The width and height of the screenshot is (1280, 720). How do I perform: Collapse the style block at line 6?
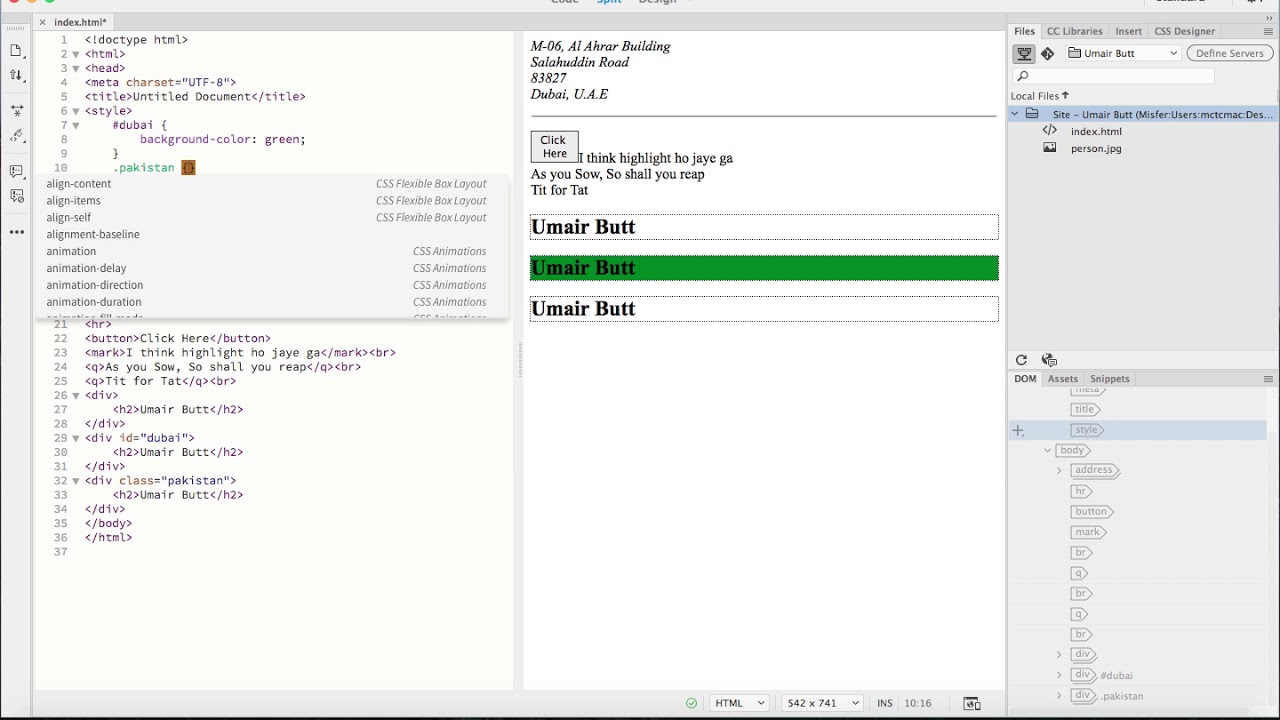75,112
